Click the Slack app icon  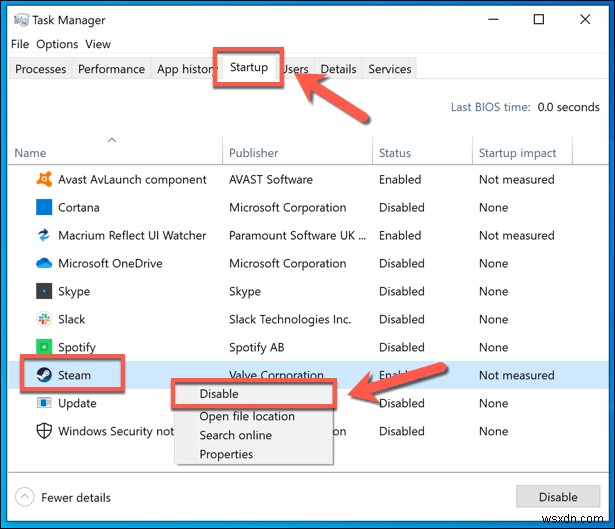pos(44,320)
